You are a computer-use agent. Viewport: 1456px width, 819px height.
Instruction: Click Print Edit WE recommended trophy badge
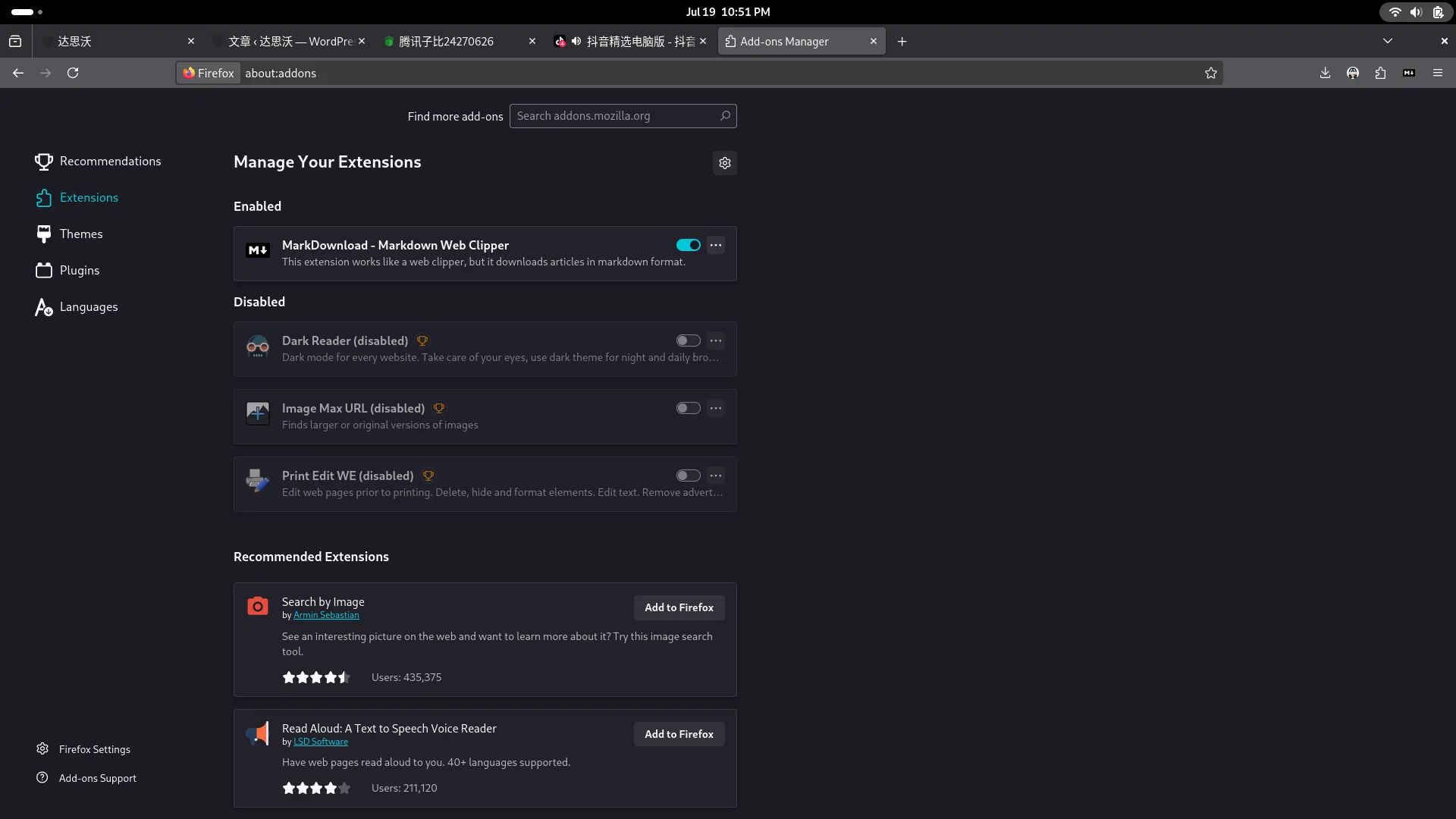pyautogui.click(x=428, y=476)
